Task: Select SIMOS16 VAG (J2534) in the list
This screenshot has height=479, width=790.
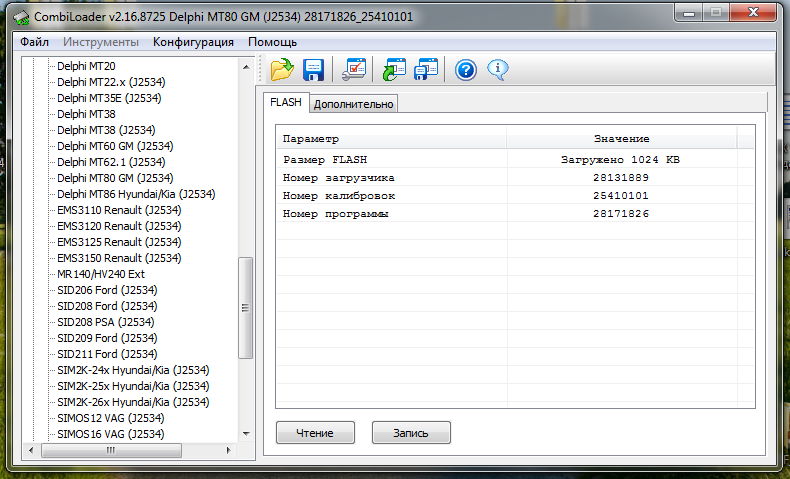Action: point(111,434)
